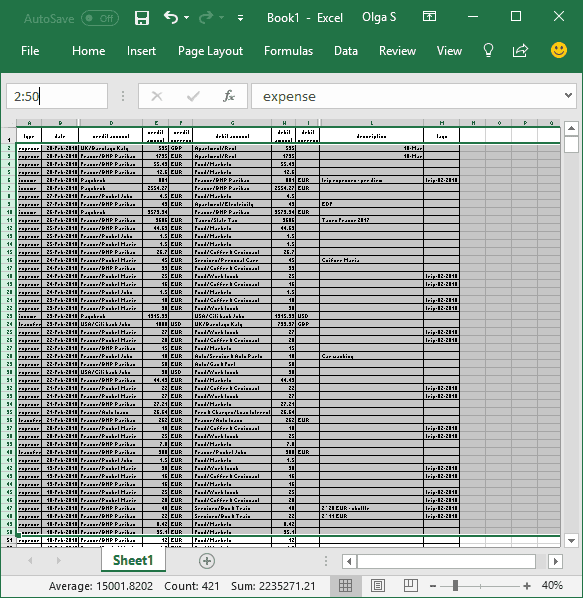This screenshot has height=598, width=583.
Task: Open the Page Layout tab
Action: click(210, 51)
